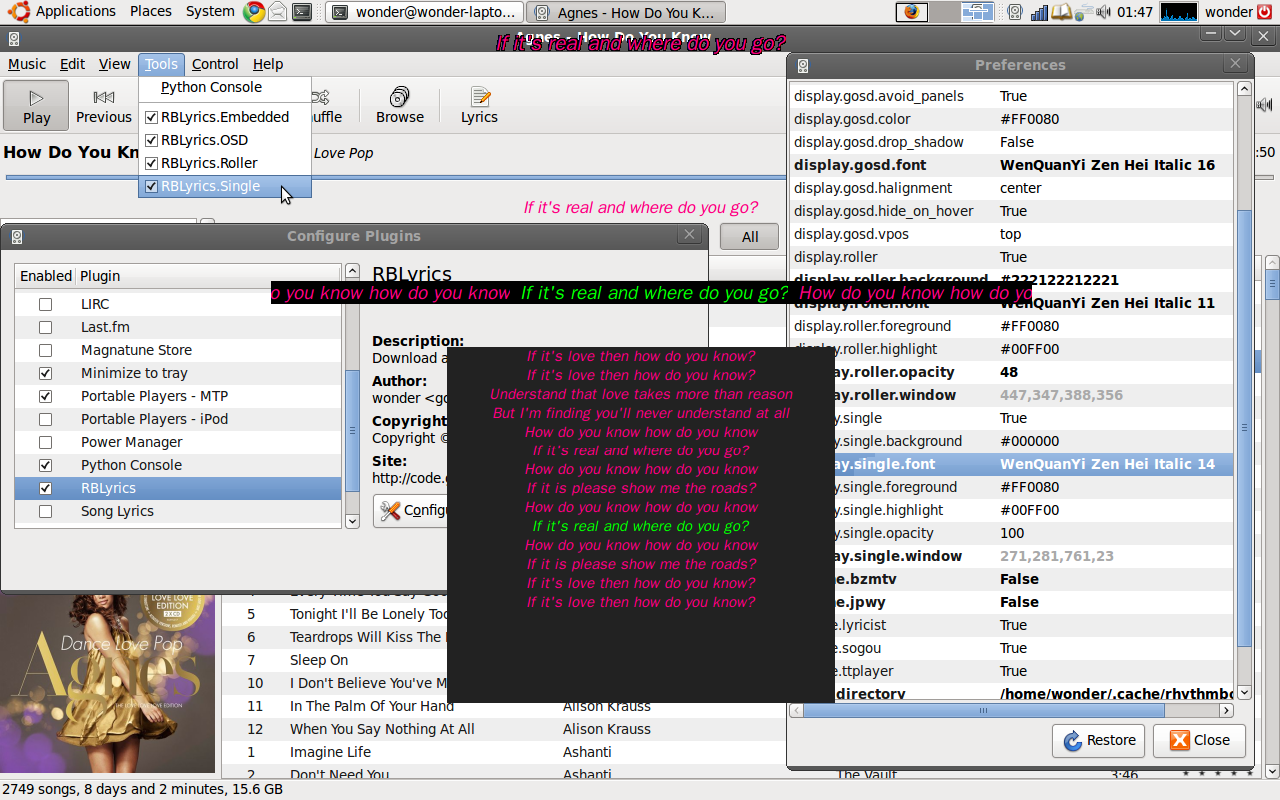Image resolution: width=1280 pixels, height=800 pixels.
Task: Enable the Magnatune Store plugin
Action: click(45, 350)
